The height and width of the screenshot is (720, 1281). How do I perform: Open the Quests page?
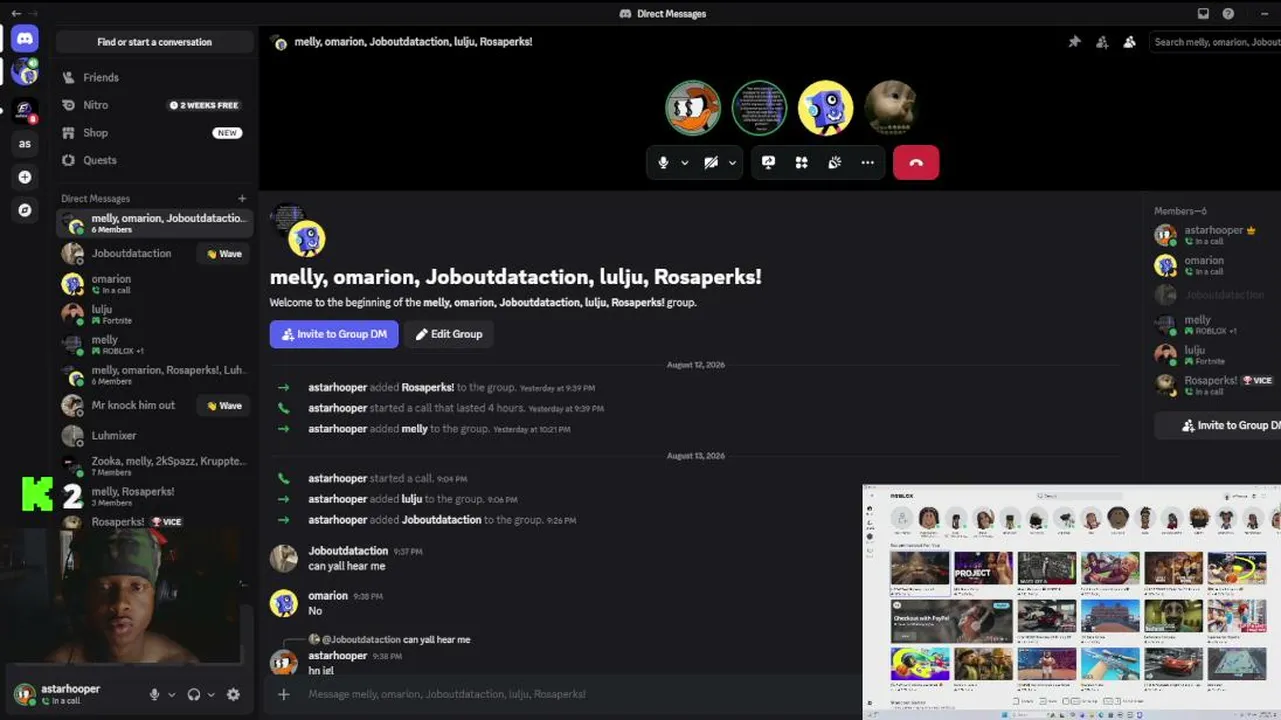pos(155,160)
